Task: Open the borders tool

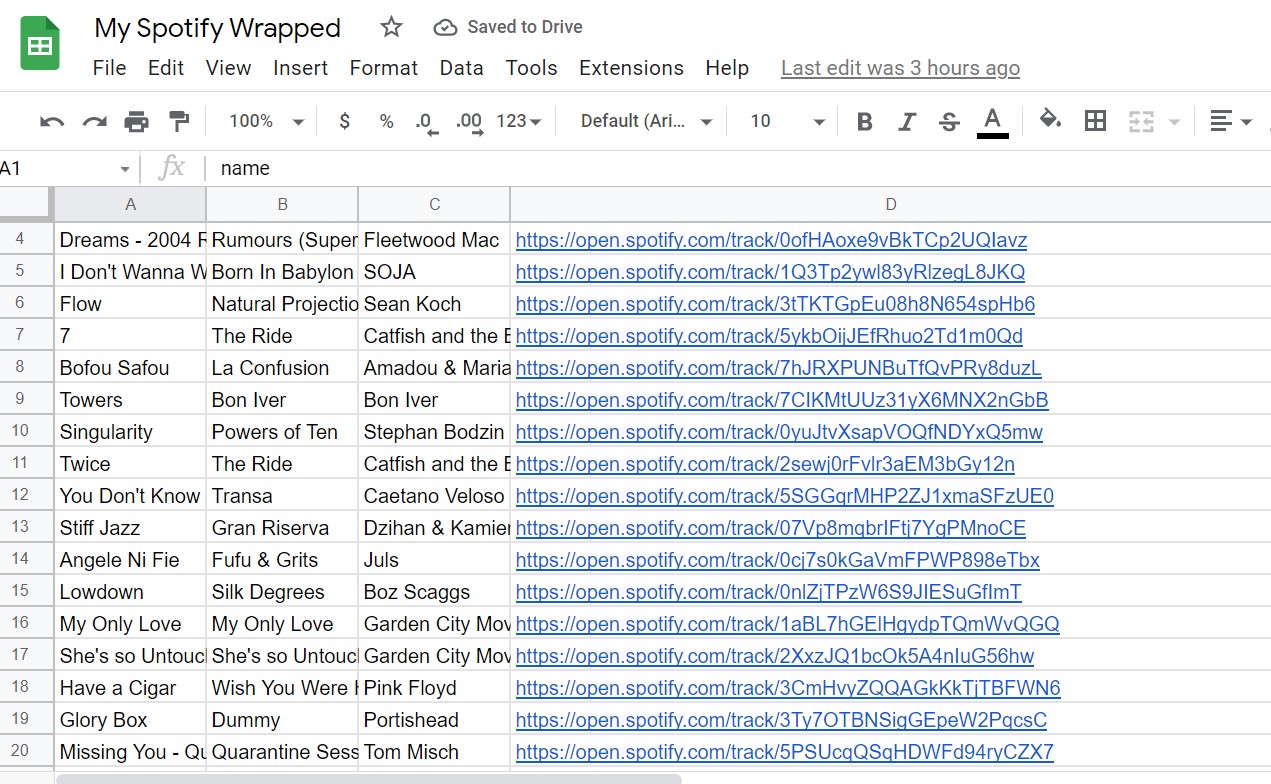Action: point(1096,121)
